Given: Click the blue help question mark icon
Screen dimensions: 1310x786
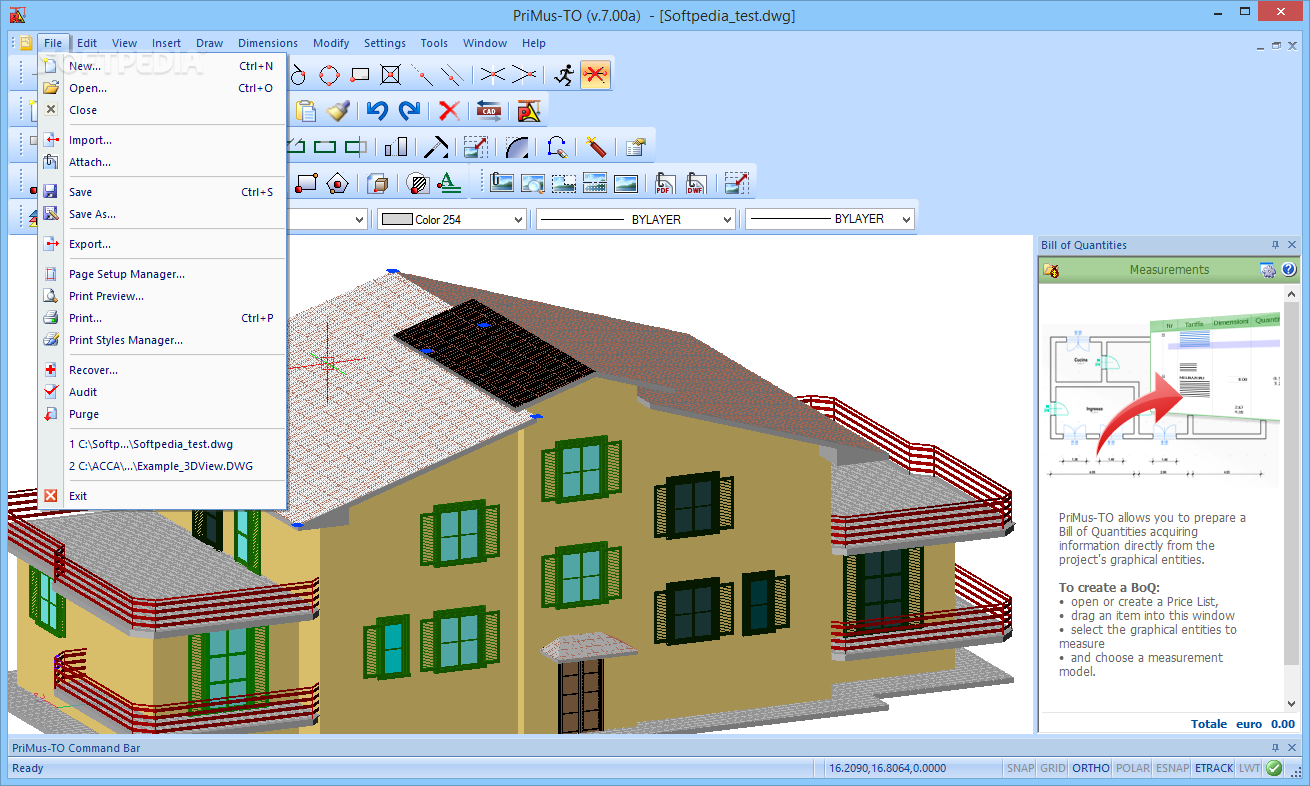Looking at the screenshot, I should coord(1289,270).
